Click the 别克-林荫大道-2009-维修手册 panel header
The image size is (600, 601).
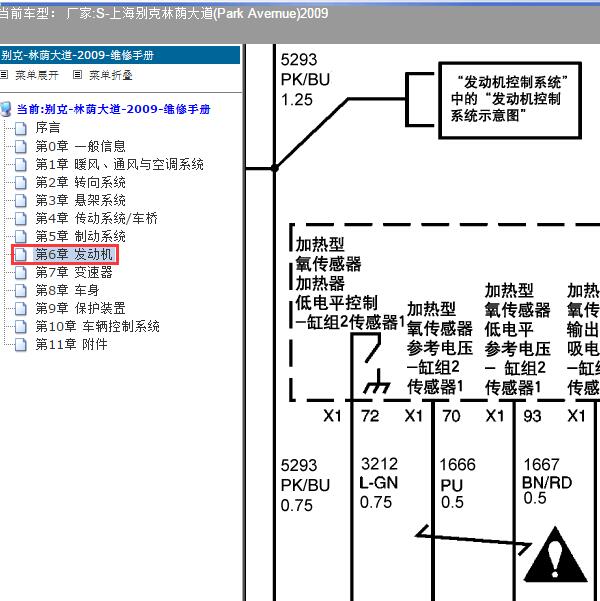(120, 55)
